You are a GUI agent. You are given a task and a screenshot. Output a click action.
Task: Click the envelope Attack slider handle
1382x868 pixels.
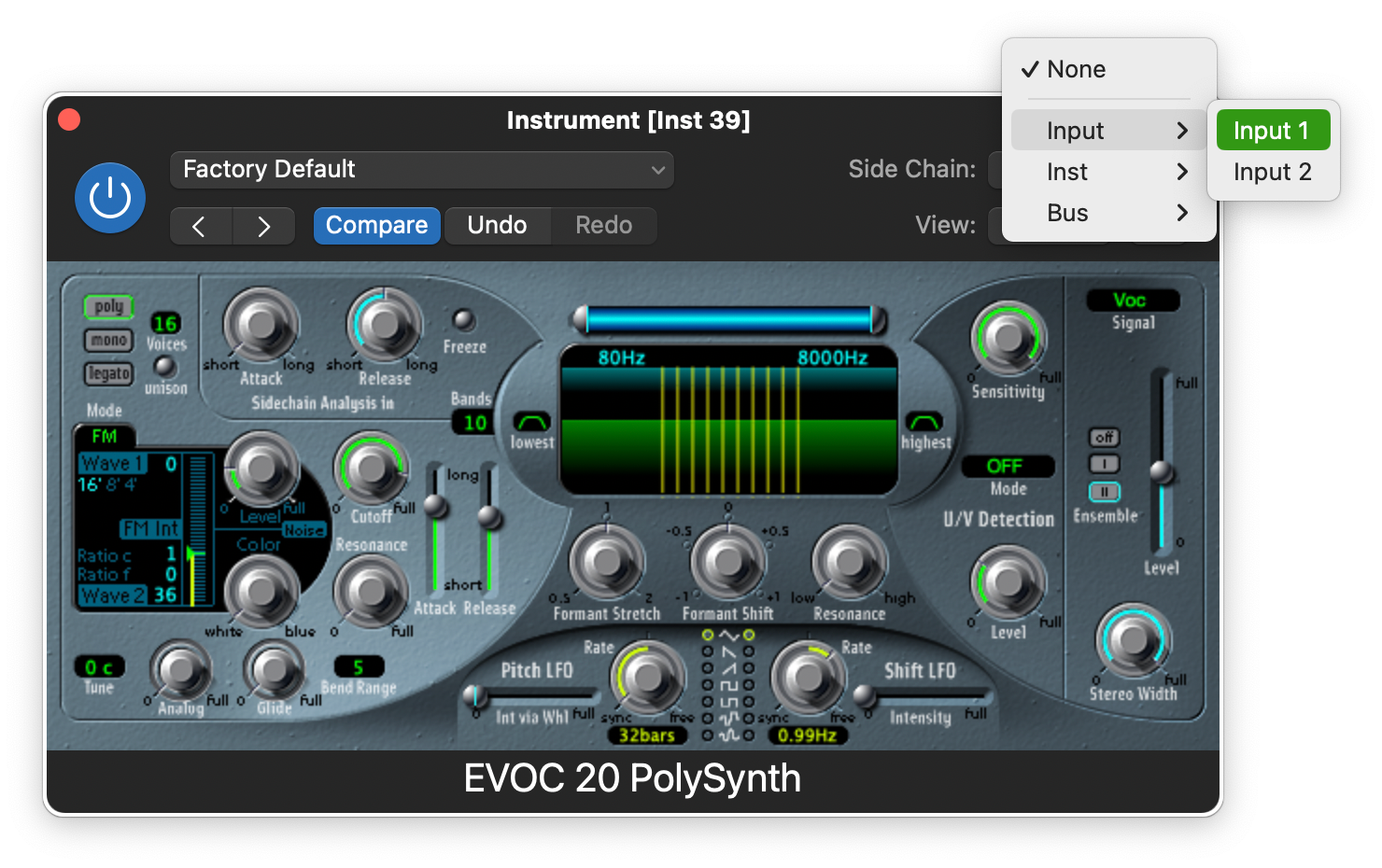(435, 507)
